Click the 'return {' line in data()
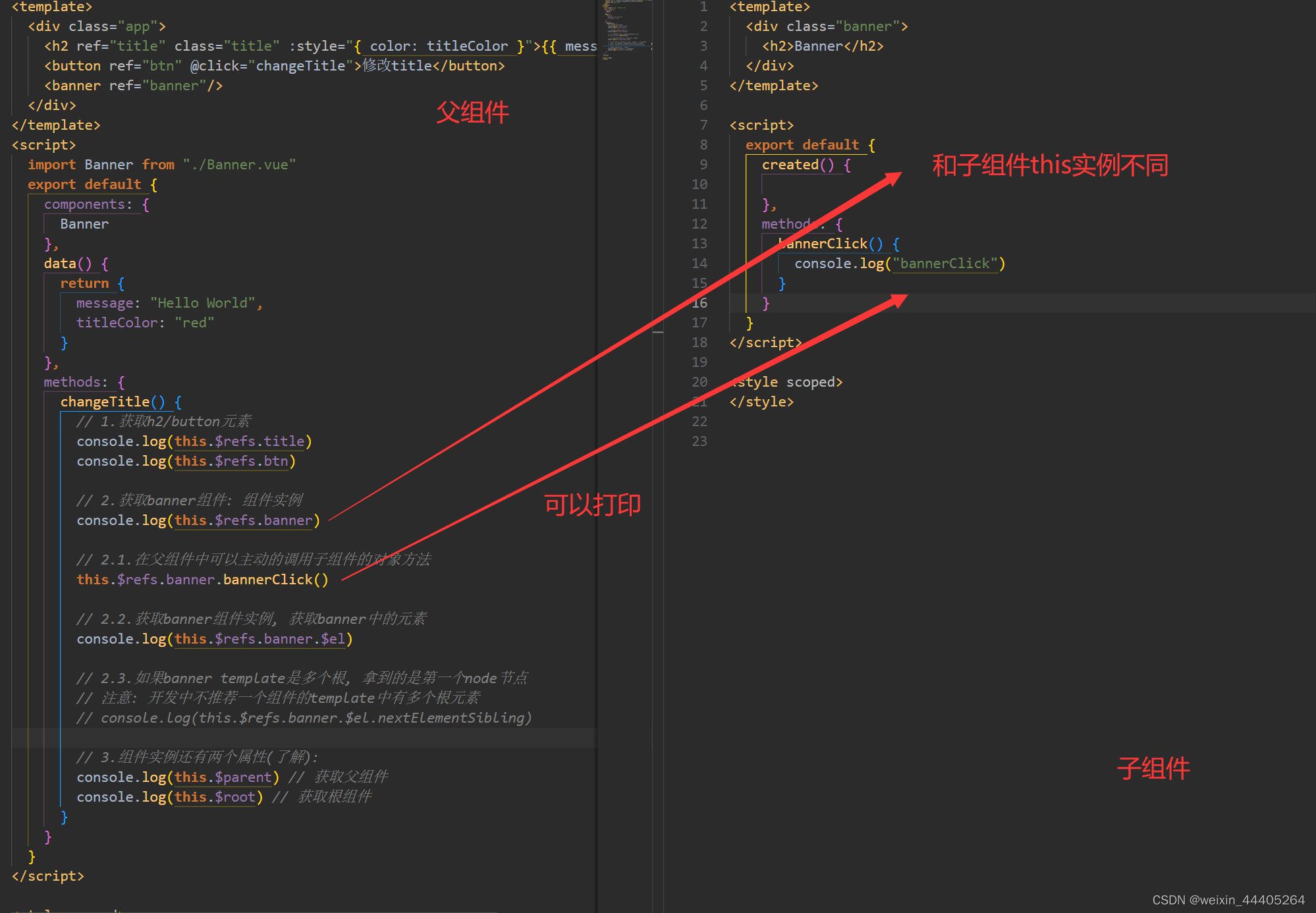This screenshot has width=1316, height=913. click(92, 283)
